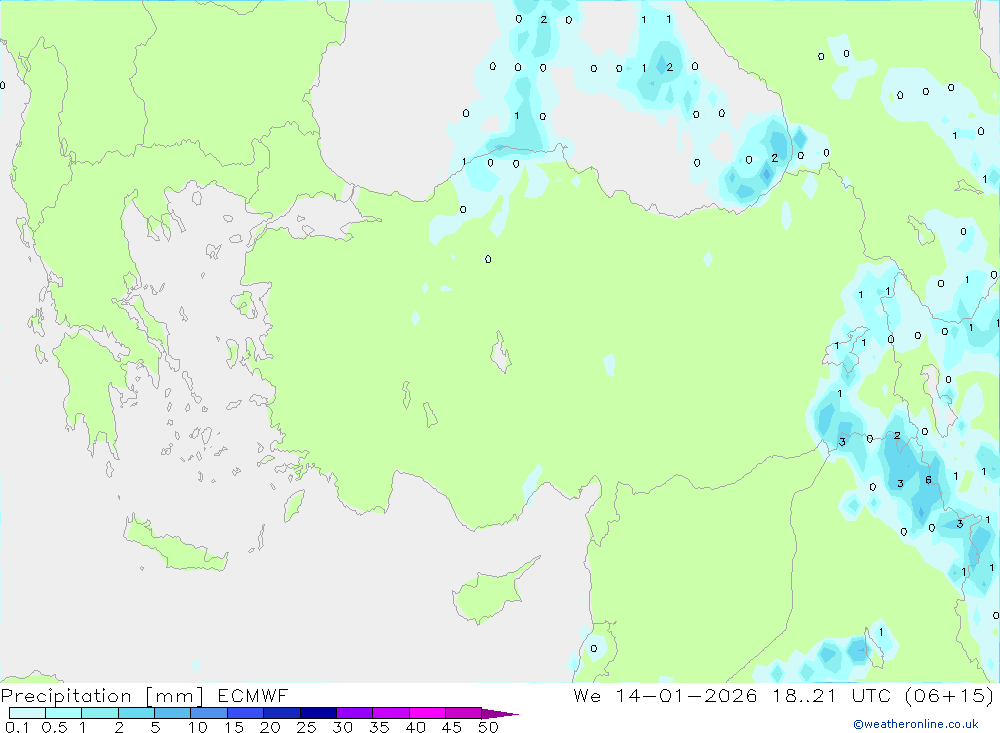Click the precipitation value '6' on the map
The image size is (1000, 733).
pyautogui.click(x=928, y=480)
